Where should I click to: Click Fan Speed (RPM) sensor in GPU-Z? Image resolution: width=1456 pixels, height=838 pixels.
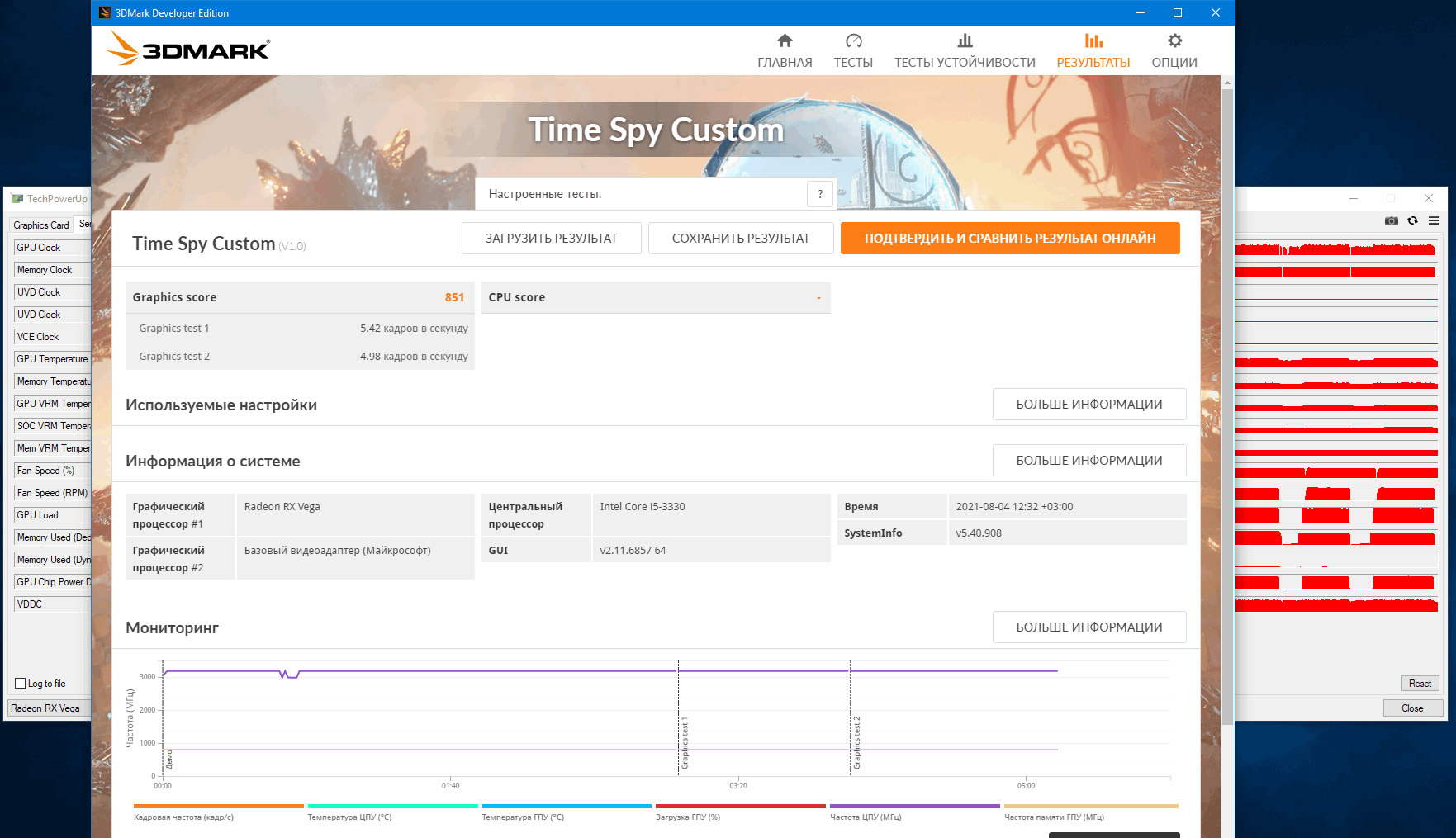(52, 493)
